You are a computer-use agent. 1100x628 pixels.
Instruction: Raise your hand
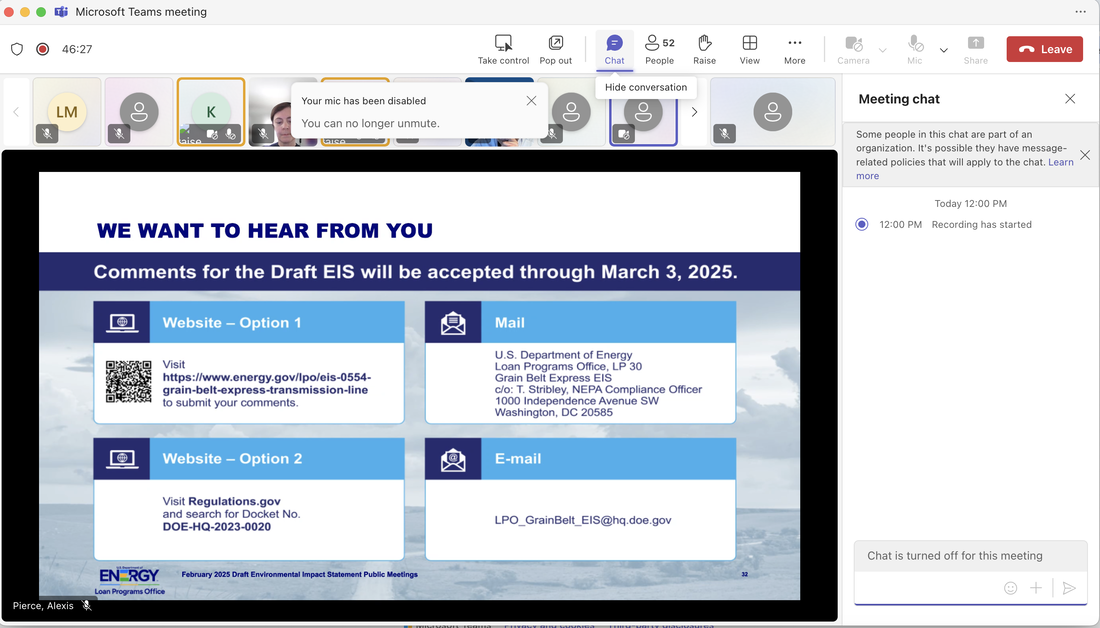[704, 49]
